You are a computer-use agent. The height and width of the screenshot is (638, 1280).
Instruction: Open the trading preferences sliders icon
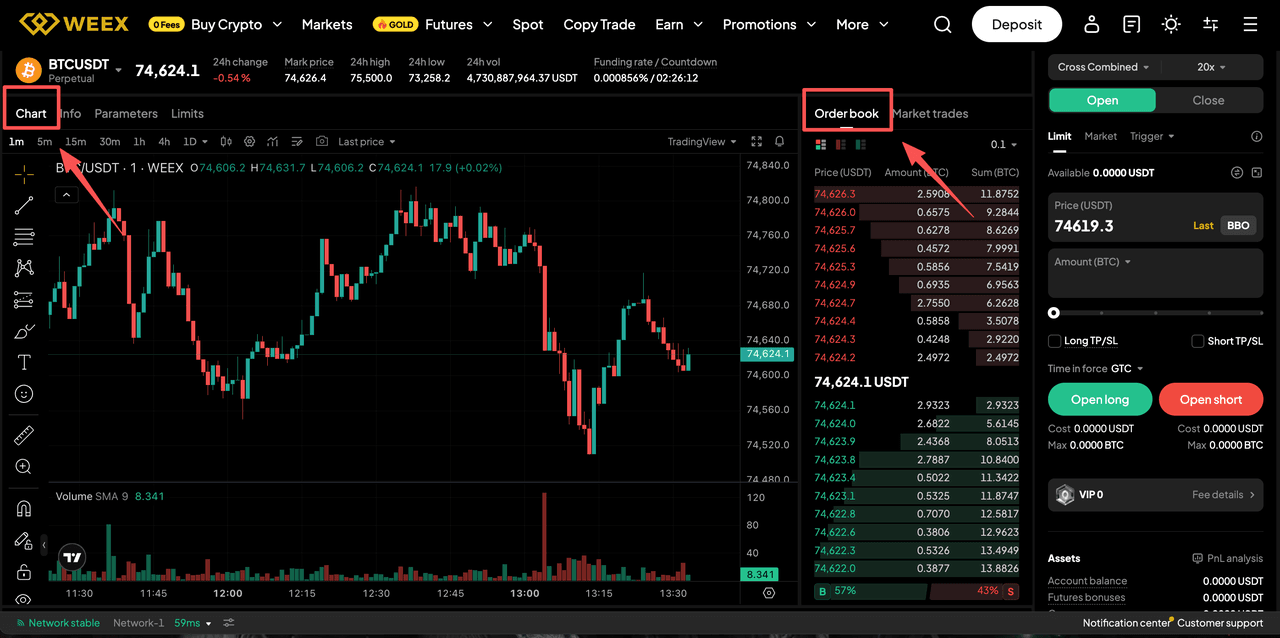click(1211, 24)
